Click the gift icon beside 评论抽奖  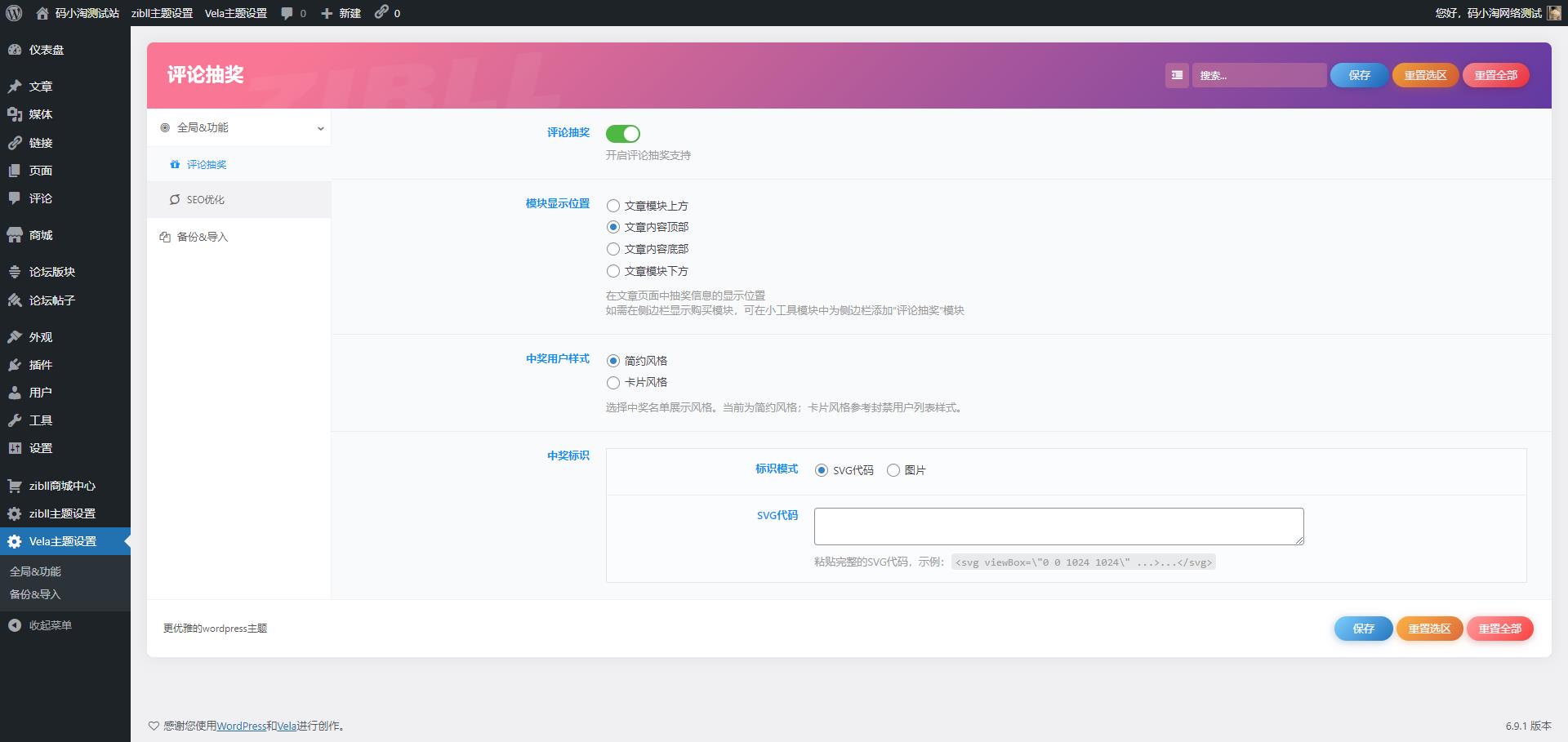pyautogui.click(x=174, y=164)
